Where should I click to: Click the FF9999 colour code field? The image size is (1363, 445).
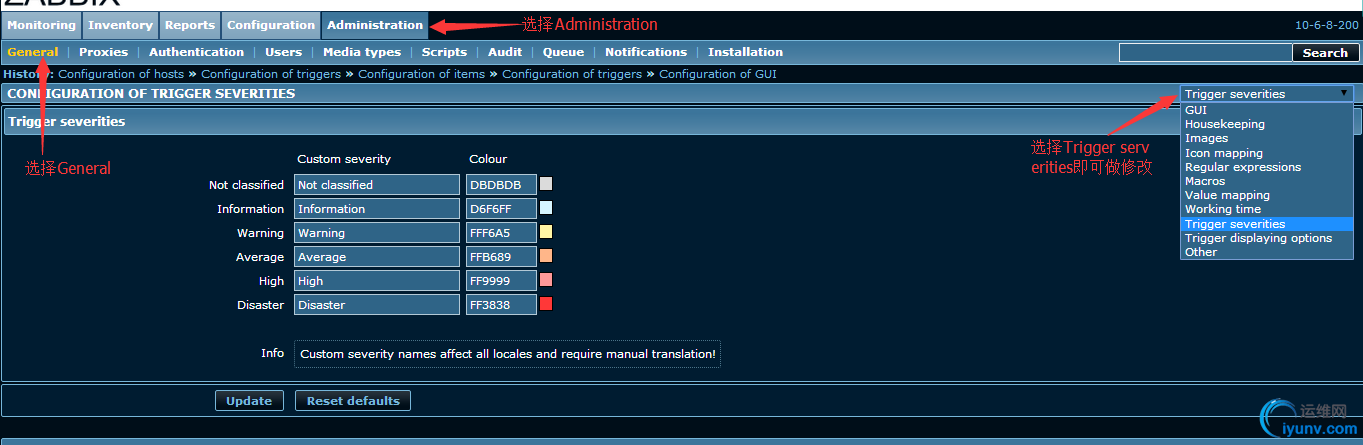[x=501, y=281]
